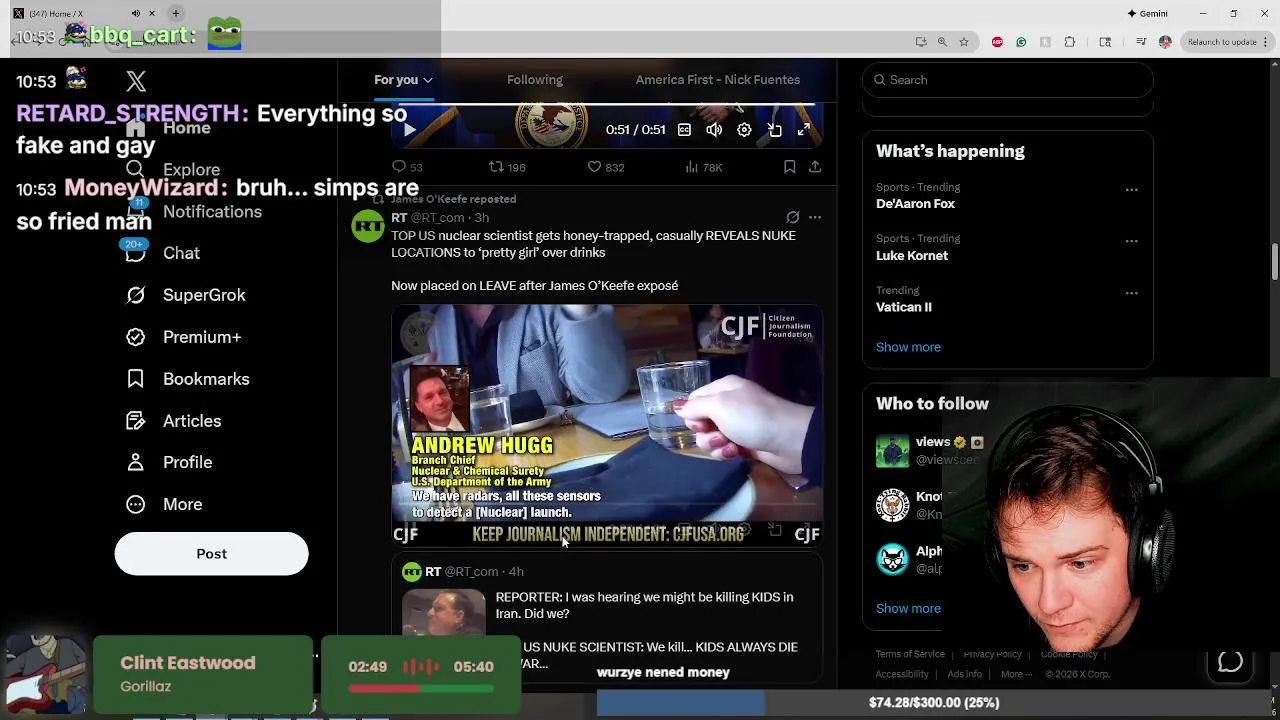1280x720 pixels.
Task: Click the Search input field
Action: click(x=1007, y=80)
